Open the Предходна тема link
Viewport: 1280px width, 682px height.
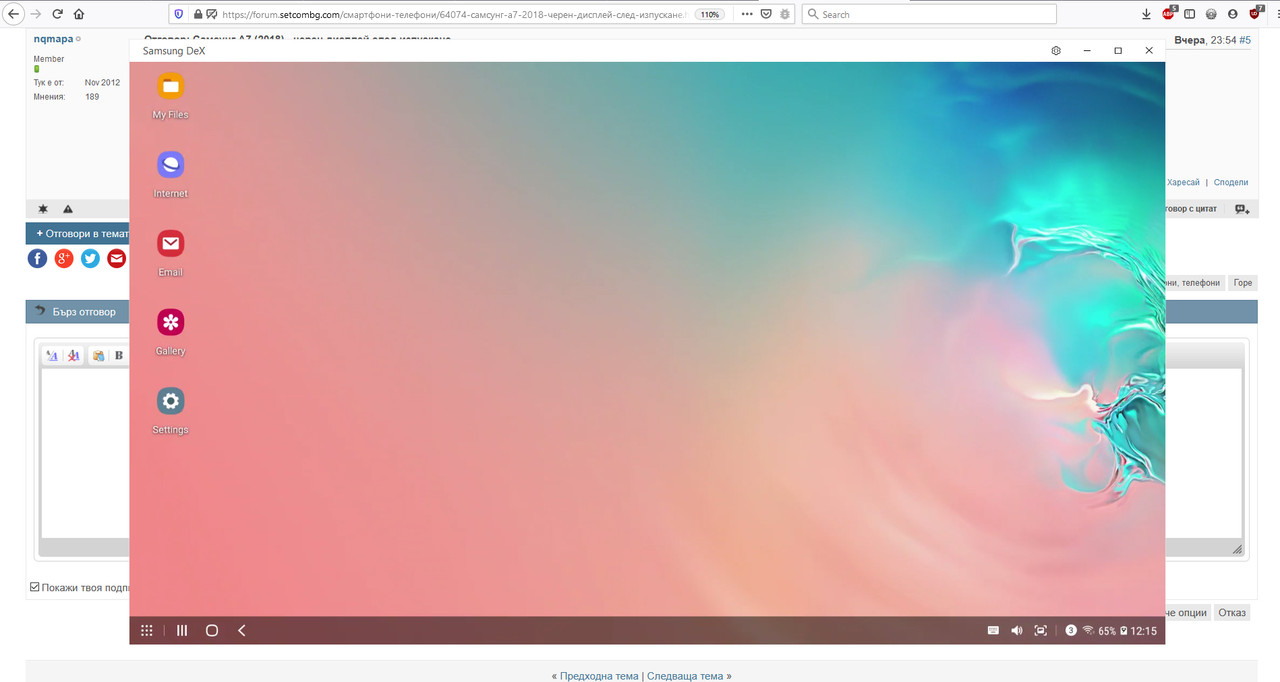pos(599,676)
